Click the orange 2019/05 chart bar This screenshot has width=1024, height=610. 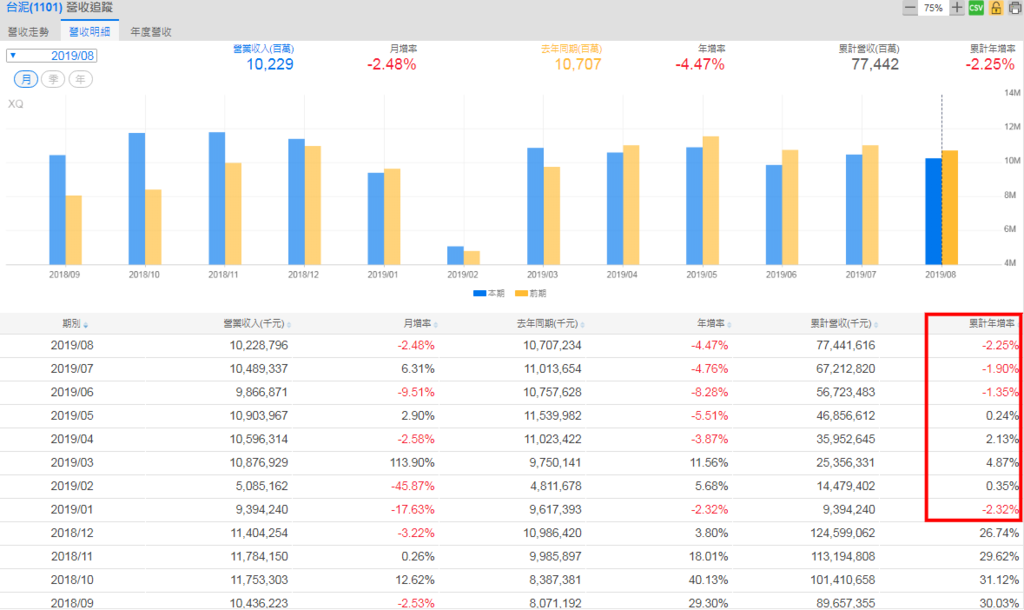tap(711, 201)
